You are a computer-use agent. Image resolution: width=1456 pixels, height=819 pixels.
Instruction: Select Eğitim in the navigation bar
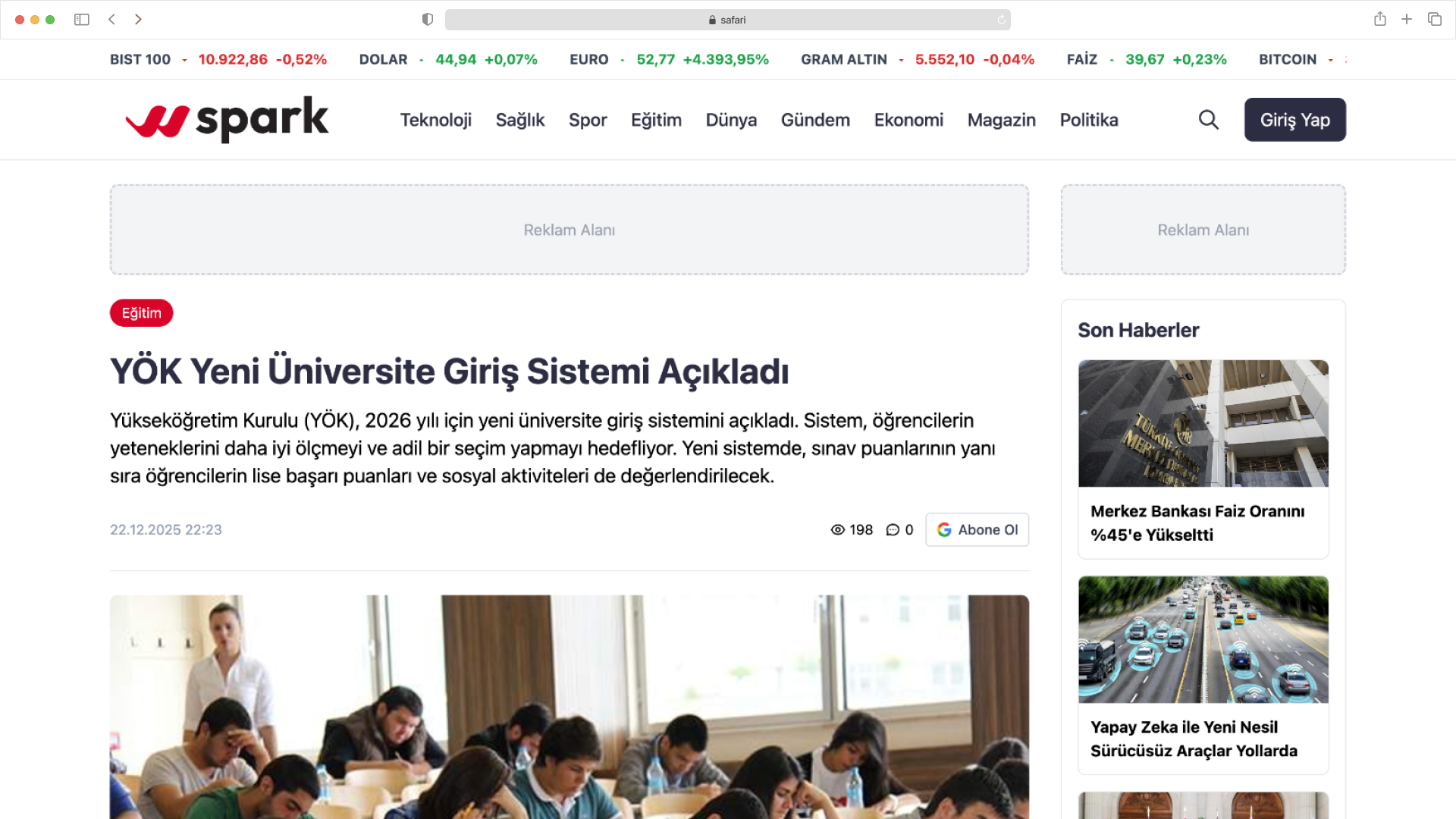pos(656,120)
